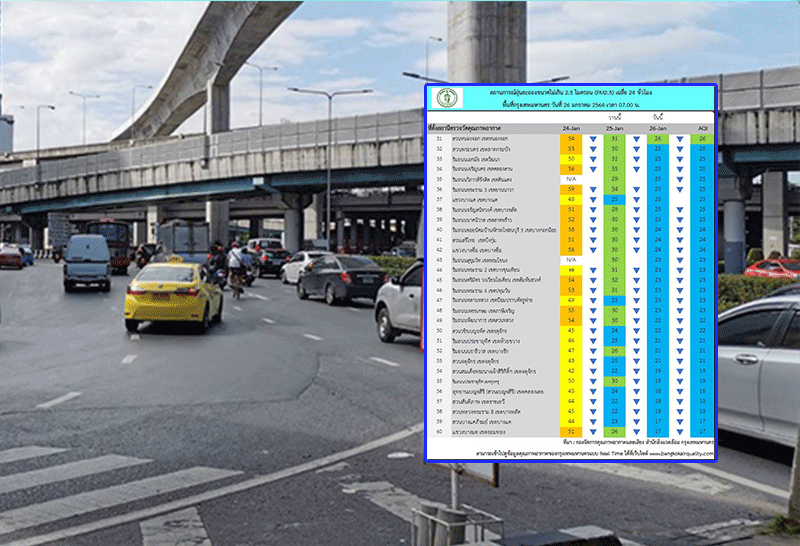Click row 34 down arrow beside orange 56 value

593,169
